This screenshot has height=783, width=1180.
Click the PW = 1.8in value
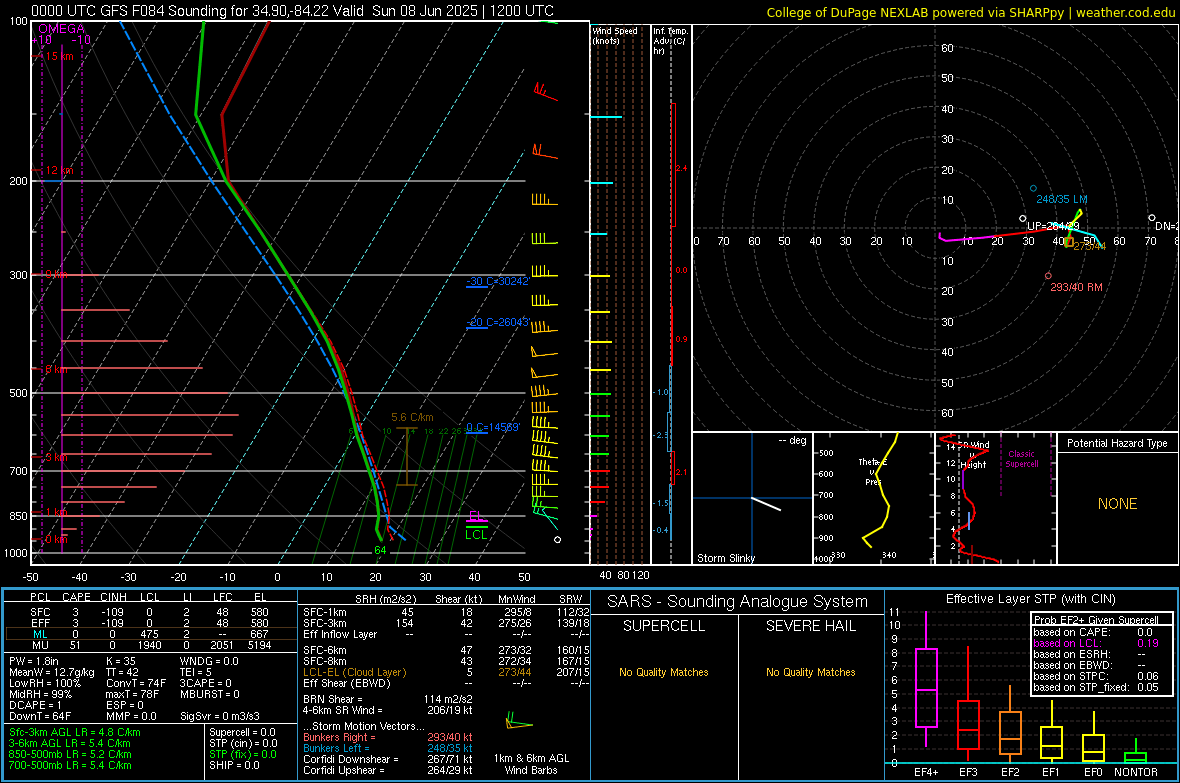point(34,661)
